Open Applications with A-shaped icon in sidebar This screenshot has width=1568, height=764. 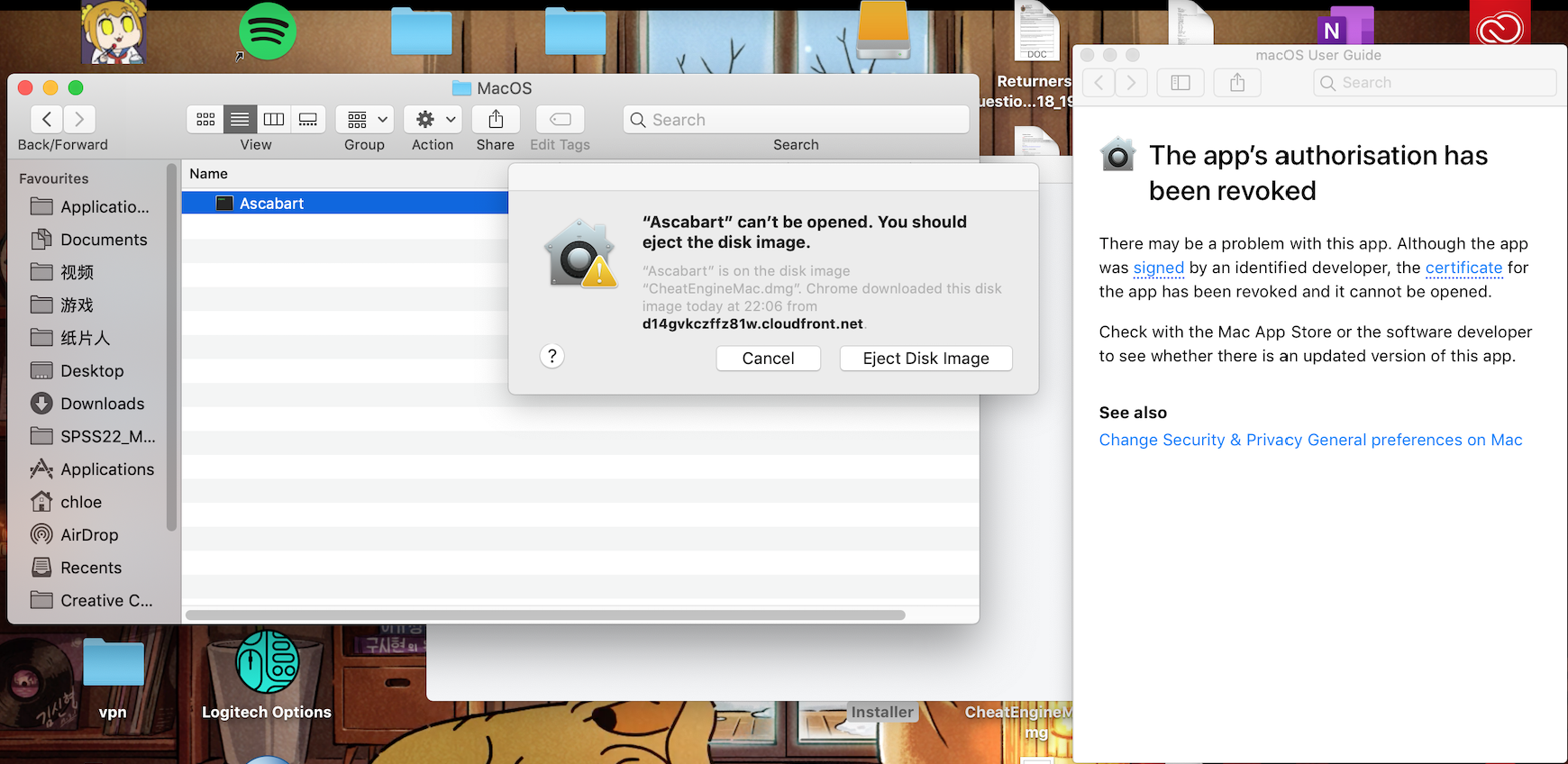click(x=92, y=469)
